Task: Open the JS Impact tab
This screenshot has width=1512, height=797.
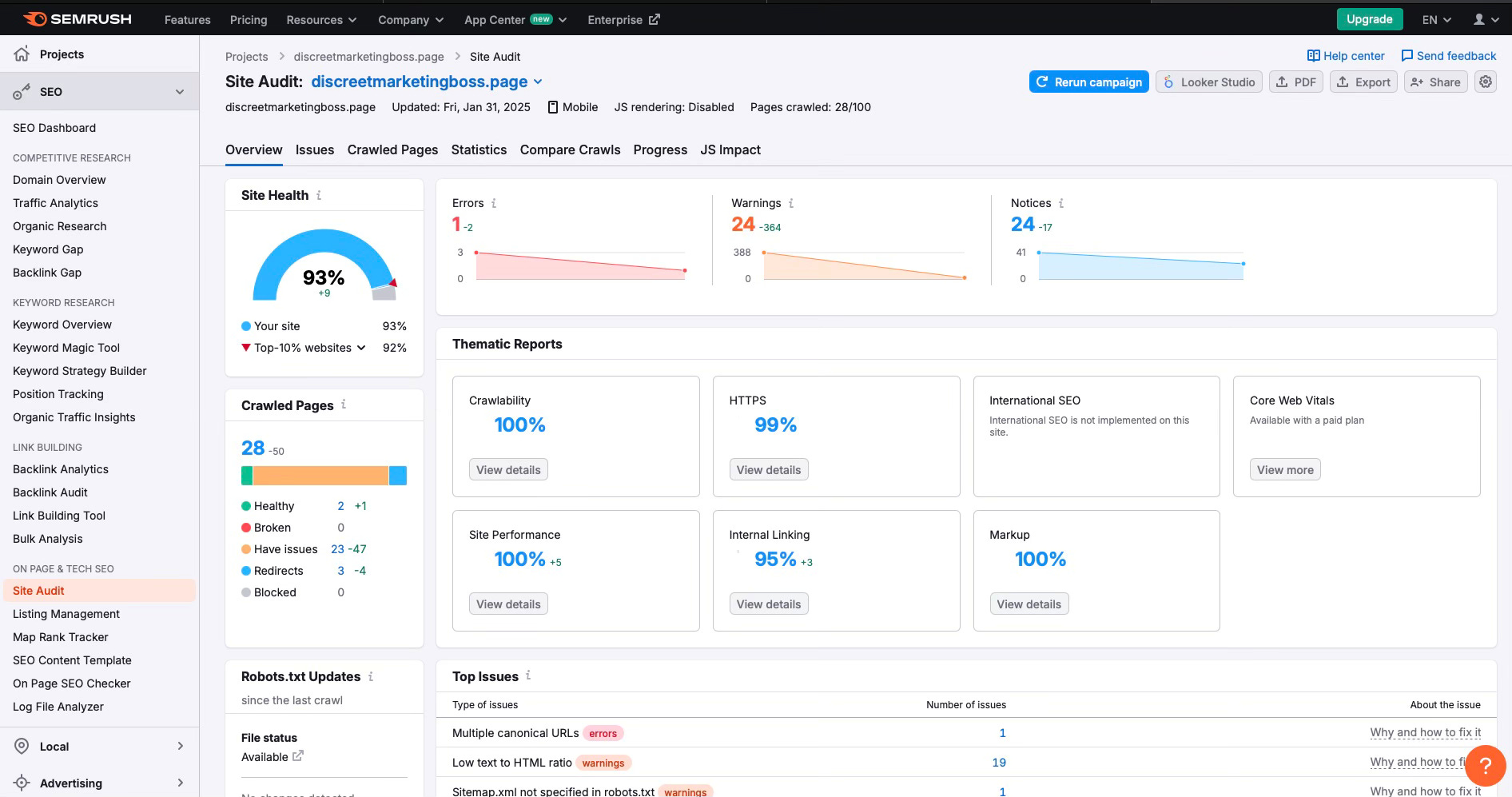Action: [x=730, y=149]
